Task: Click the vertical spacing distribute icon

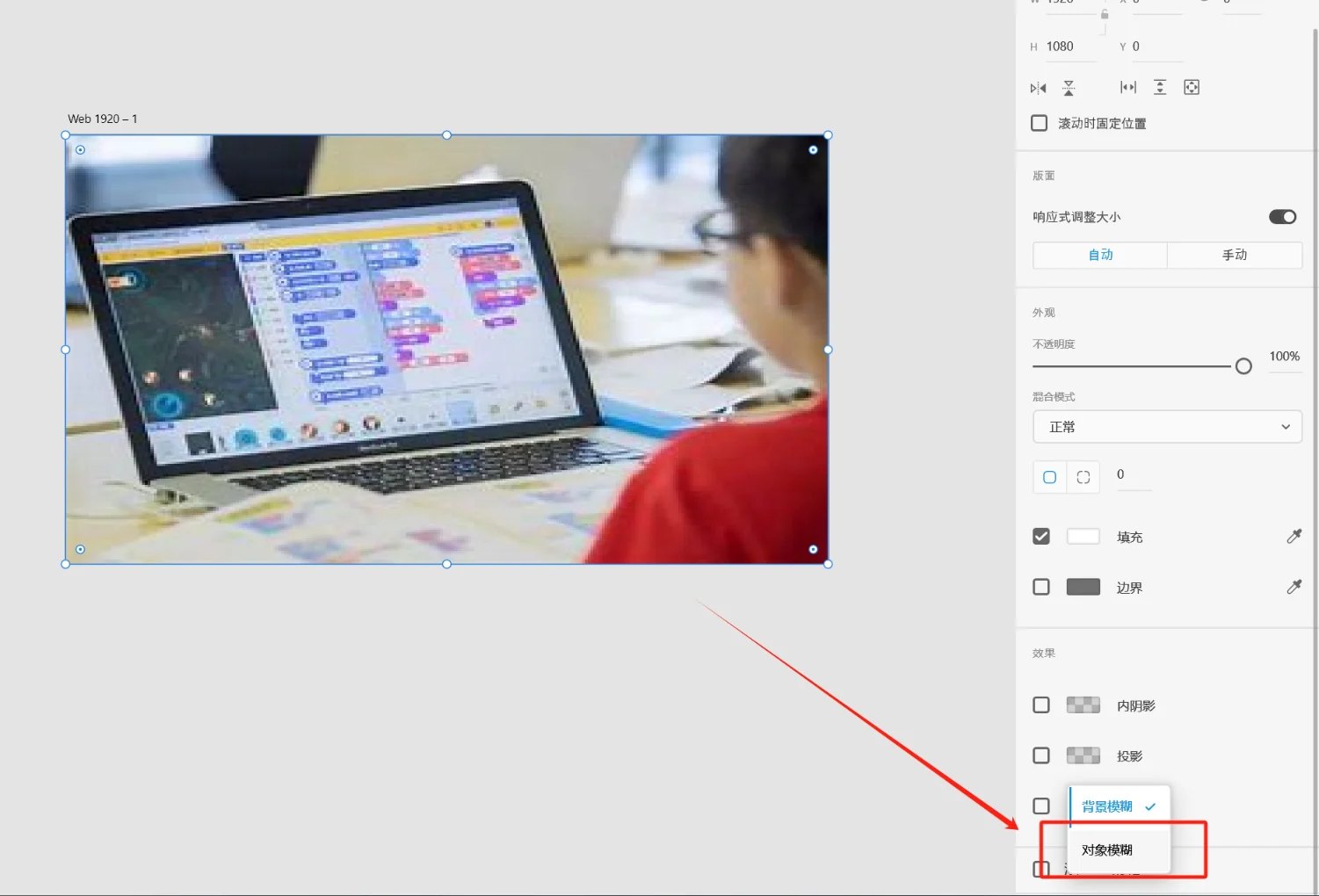Action: click(1160, 87)
